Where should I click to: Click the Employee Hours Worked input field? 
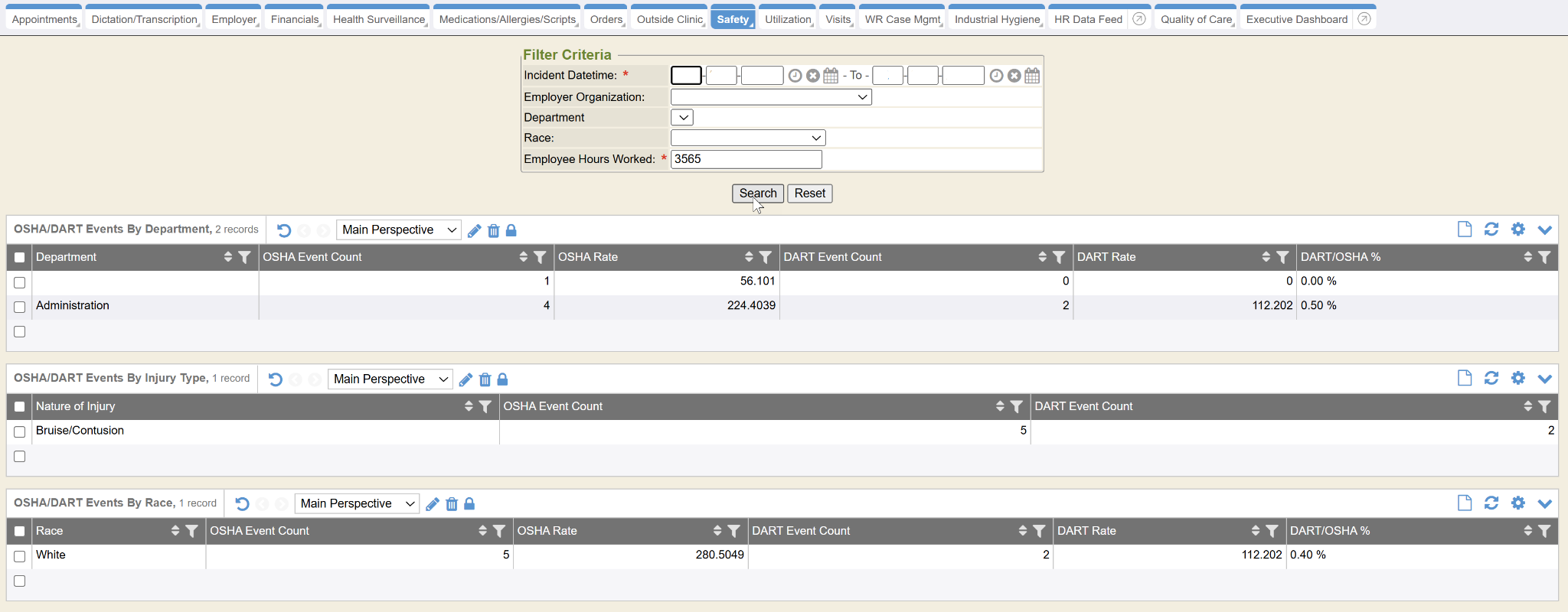click(x=746, y=159)
